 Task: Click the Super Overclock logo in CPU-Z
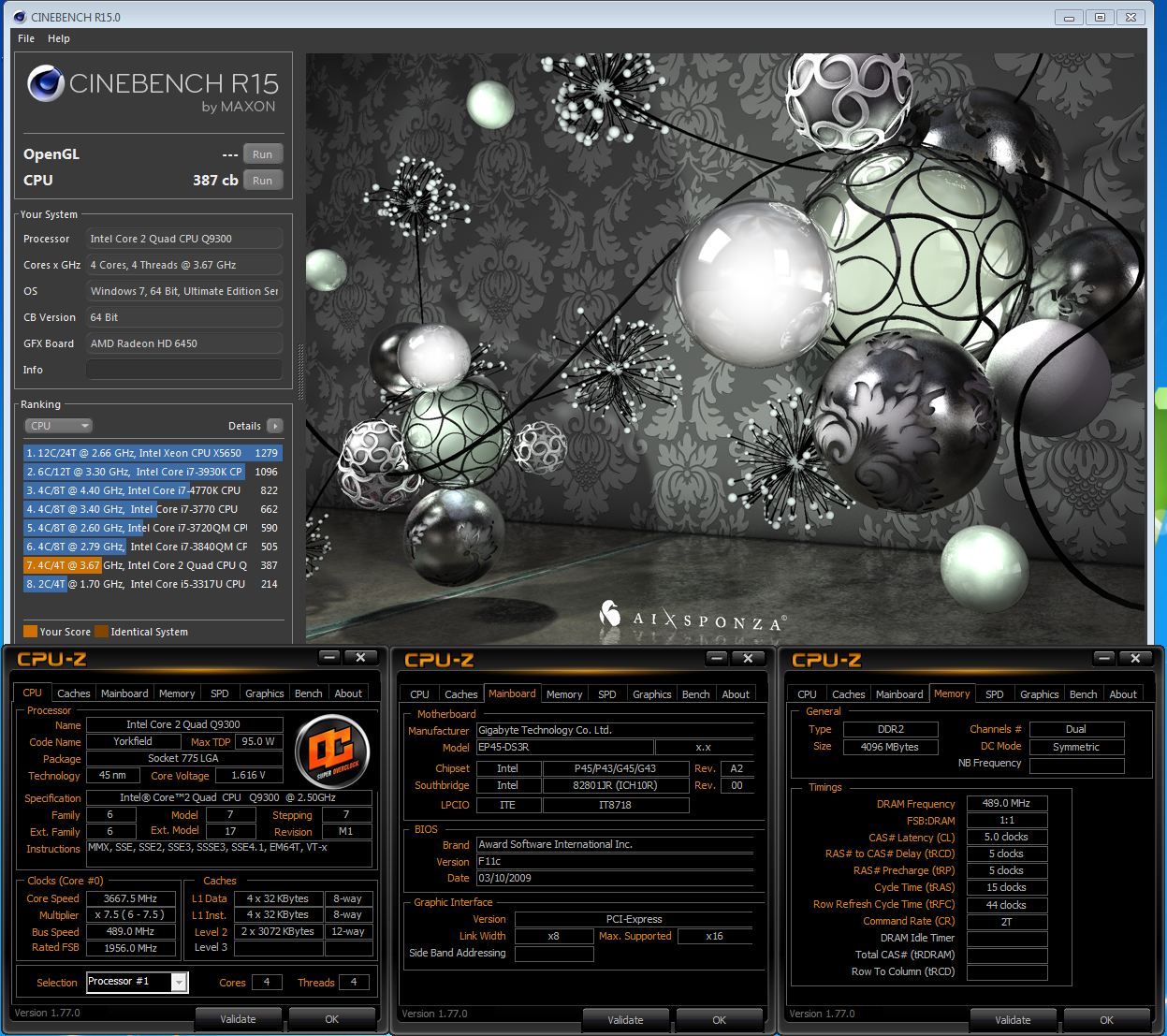click(x=332, y=751)
